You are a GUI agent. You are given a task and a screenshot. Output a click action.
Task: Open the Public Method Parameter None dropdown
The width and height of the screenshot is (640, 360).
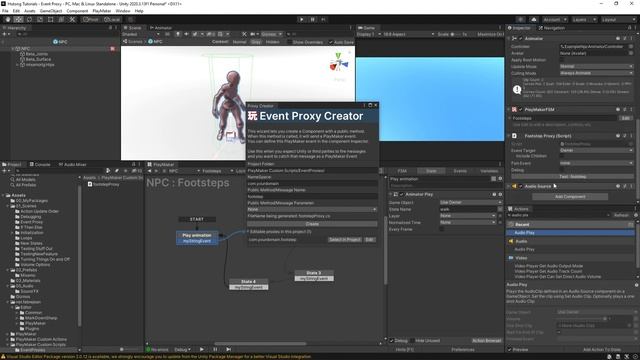(312, 209)
